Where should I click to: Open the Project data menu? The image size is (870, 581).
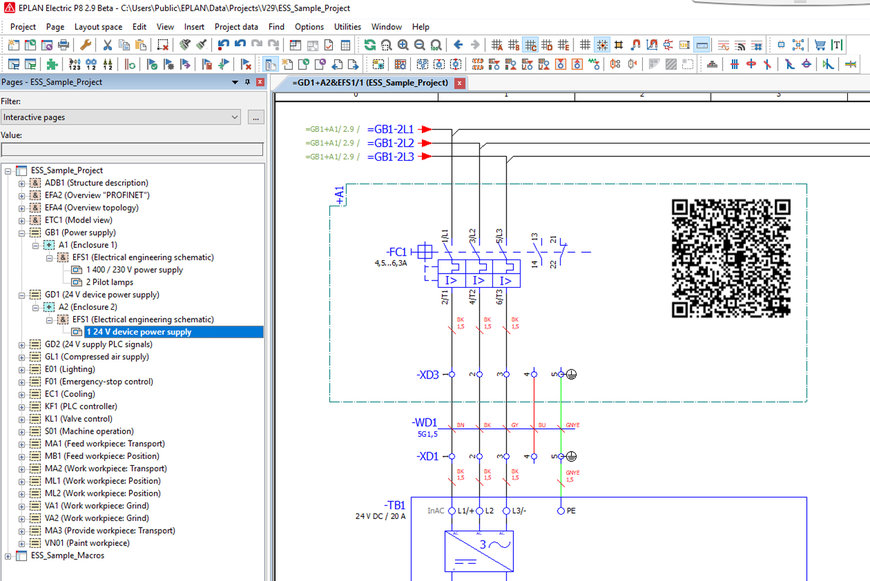(x=236, y=27)
